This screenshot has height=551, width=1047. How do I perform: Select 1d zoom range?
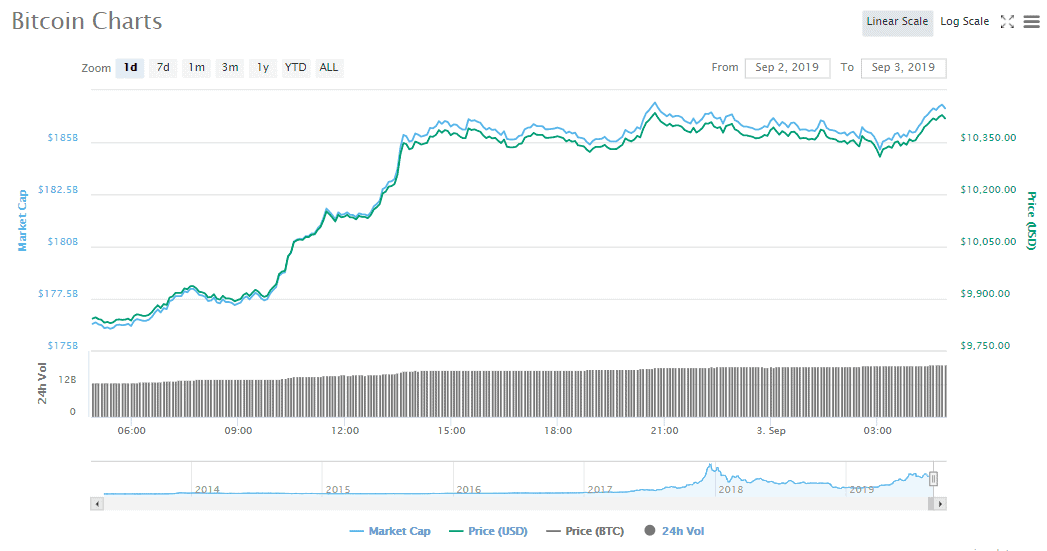(130, 67)
